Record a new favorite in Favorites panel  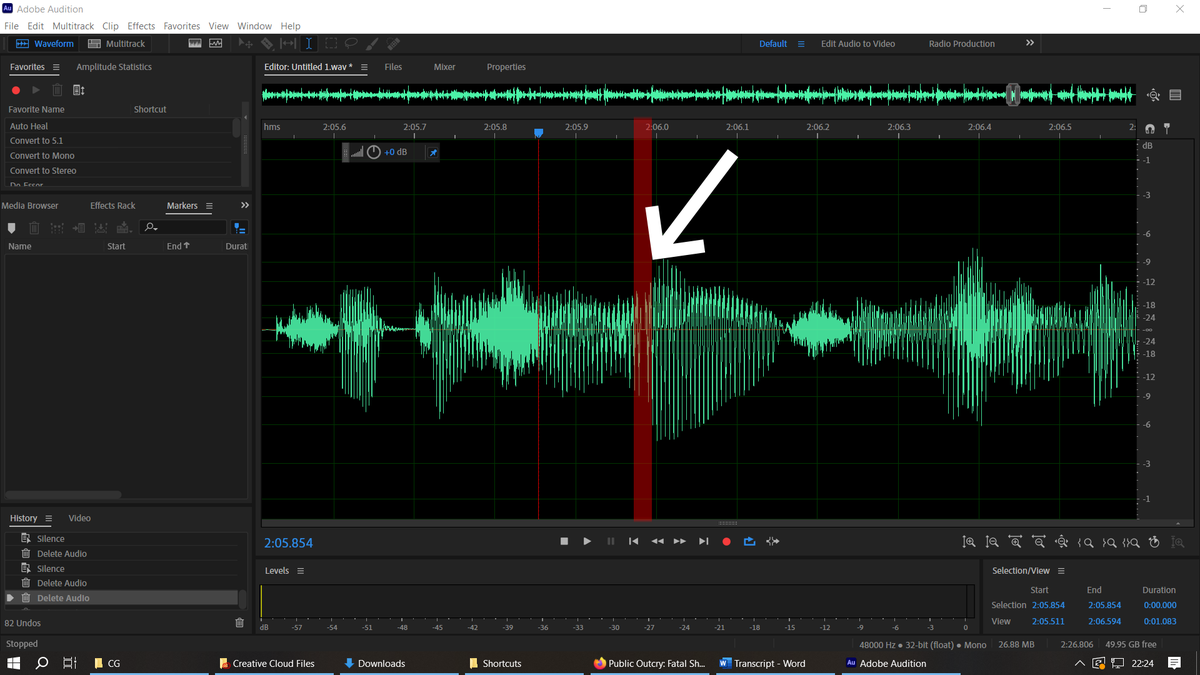pos(15,90)
